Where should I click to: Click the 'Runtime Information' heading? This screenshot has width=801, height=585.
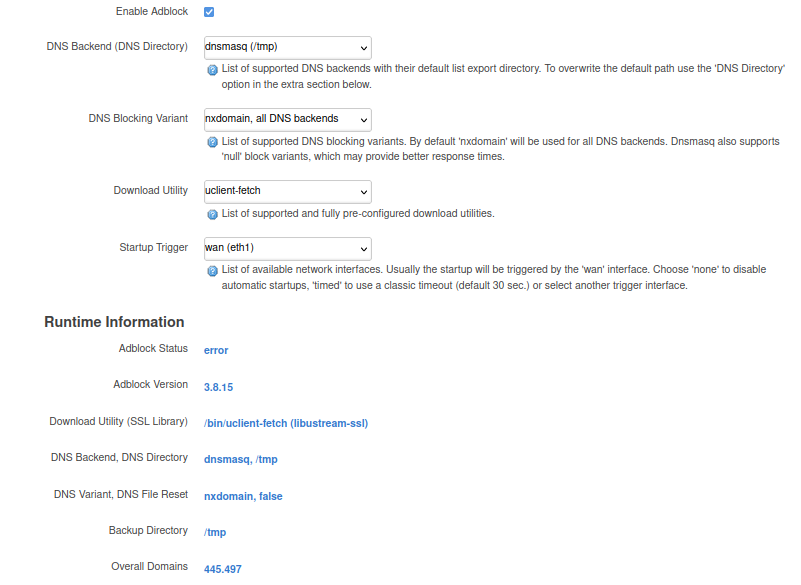click(114, 322)
